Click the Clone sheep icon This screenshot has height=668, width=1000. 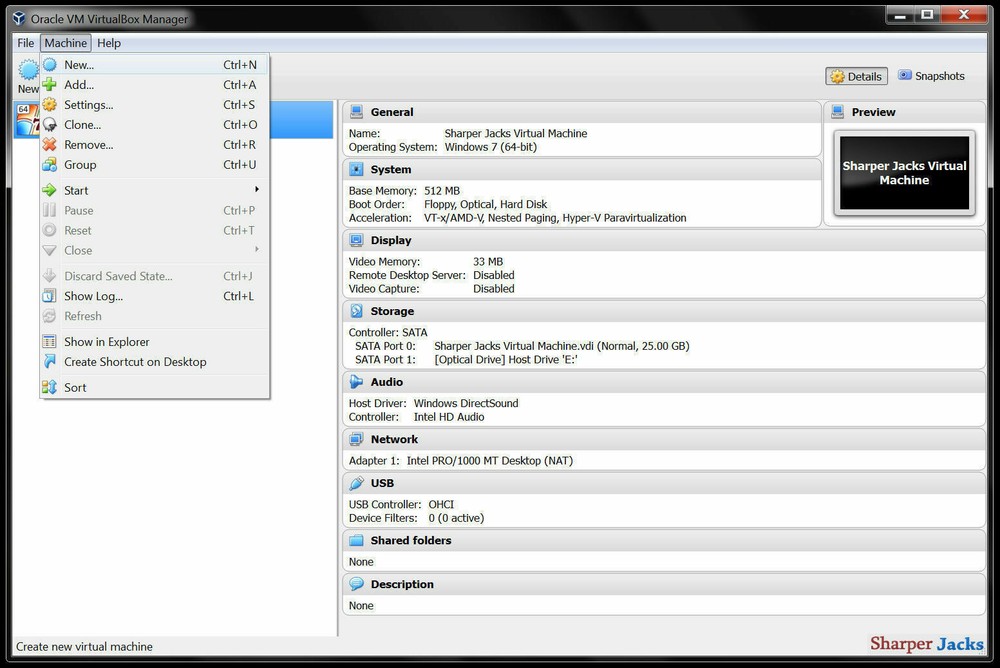pyautogui.click(x=48, y=124)
